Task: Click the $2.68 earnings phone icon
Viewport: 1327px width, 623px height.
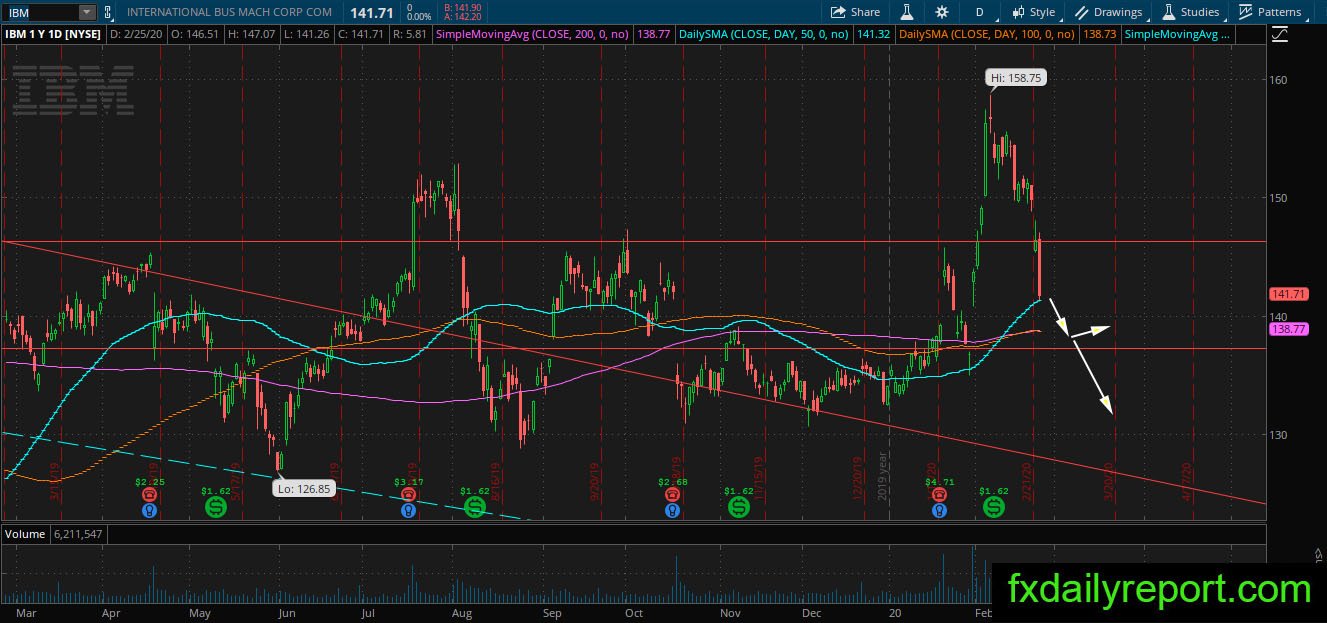Action: point(672,494)
